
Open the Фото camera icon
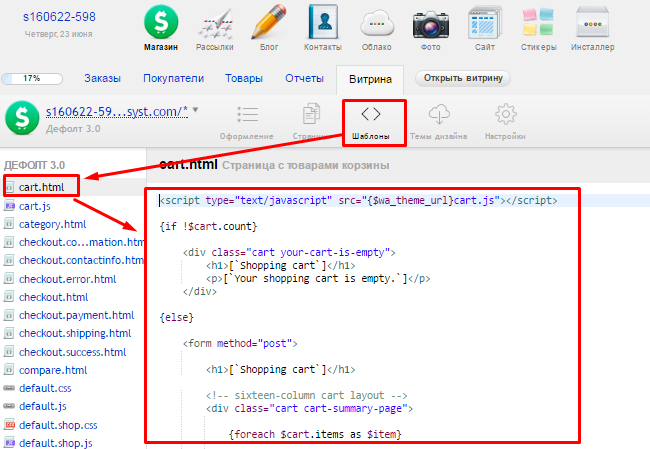point(431,24)
